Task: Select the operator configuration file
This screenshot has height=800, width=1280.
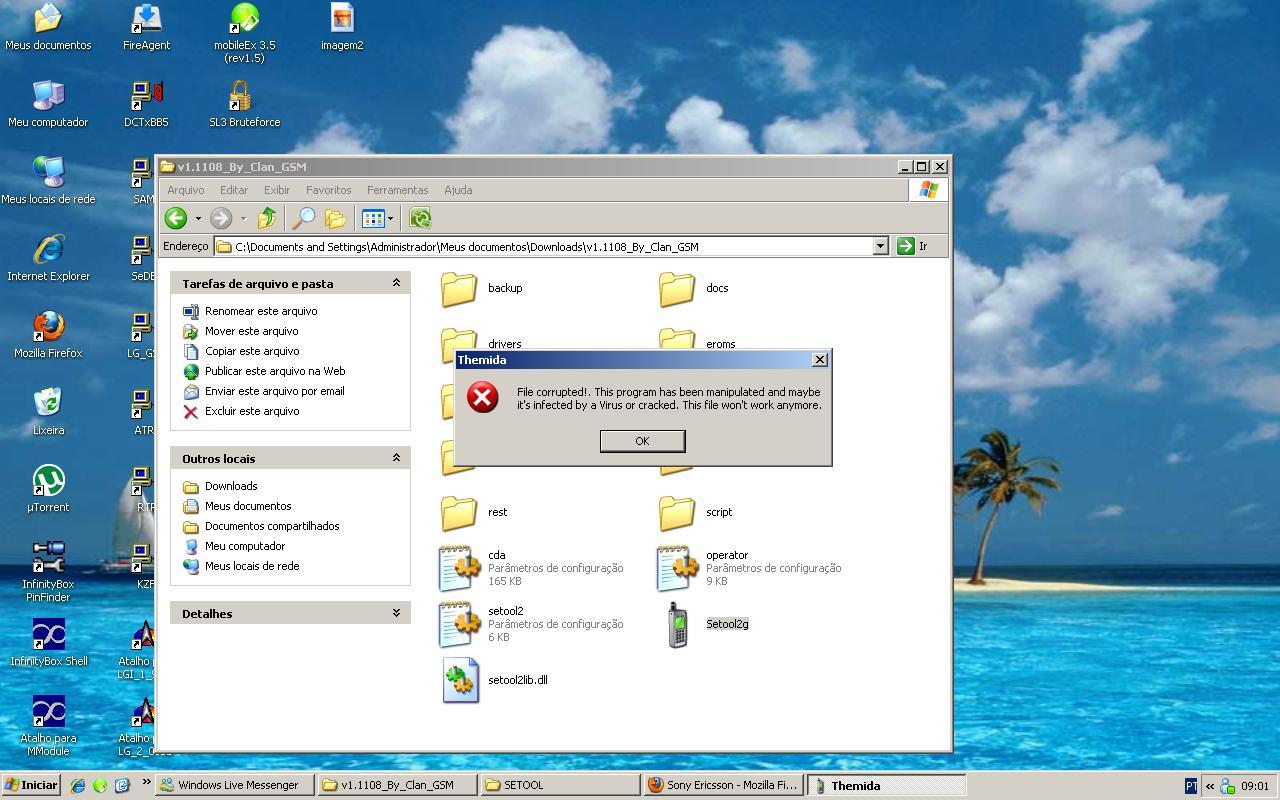Action: [x=749, y=568]
